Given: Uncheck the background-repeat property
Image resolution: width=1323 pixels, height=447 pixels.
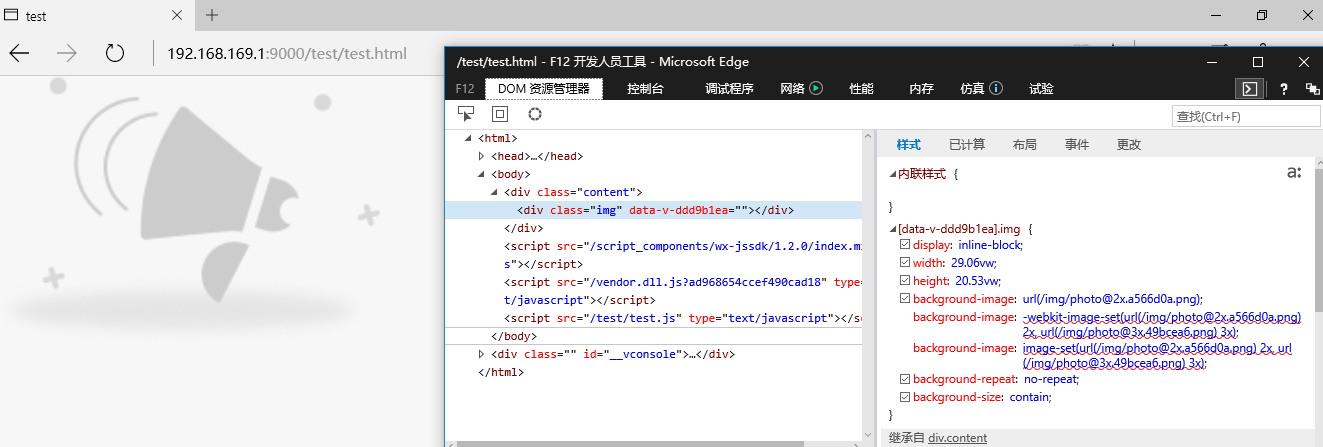Looking at the screenshot, I should pyautogui.click(x=905, y=379).
